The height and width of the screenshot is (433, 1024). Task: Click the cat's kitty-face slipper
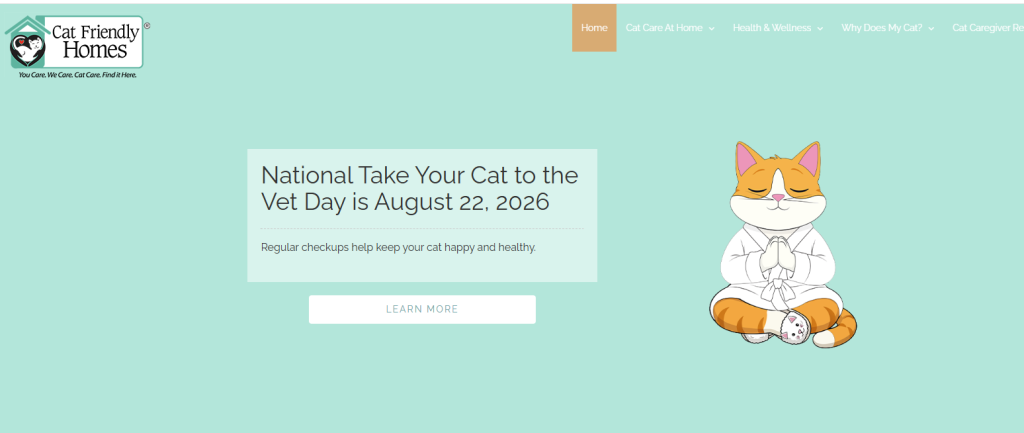point(795,327)
